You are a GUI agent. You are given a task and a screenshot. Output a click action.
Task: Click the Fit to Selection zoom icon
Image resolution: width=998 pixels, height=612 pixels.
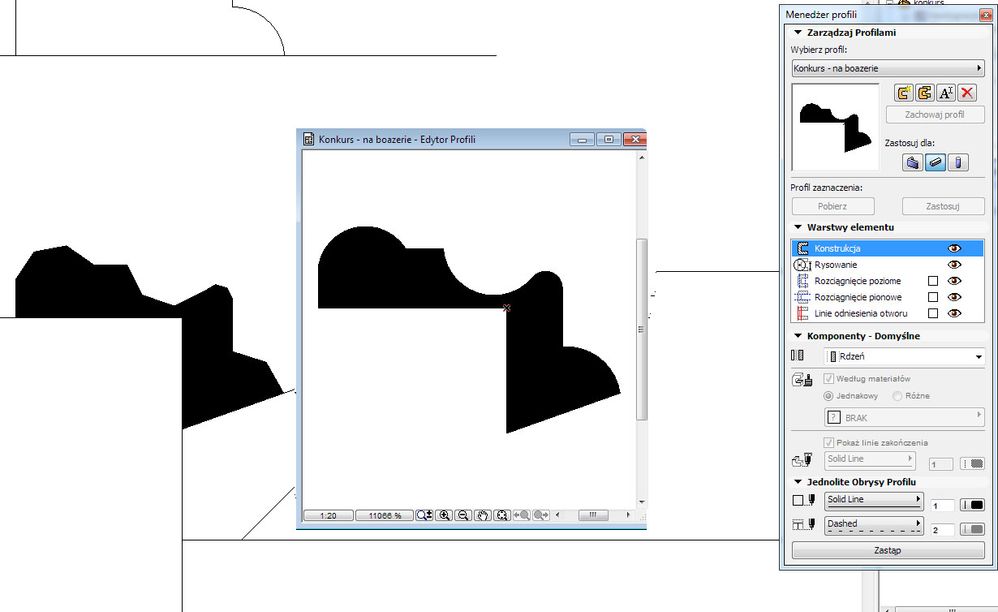click(x=502, y=515)
